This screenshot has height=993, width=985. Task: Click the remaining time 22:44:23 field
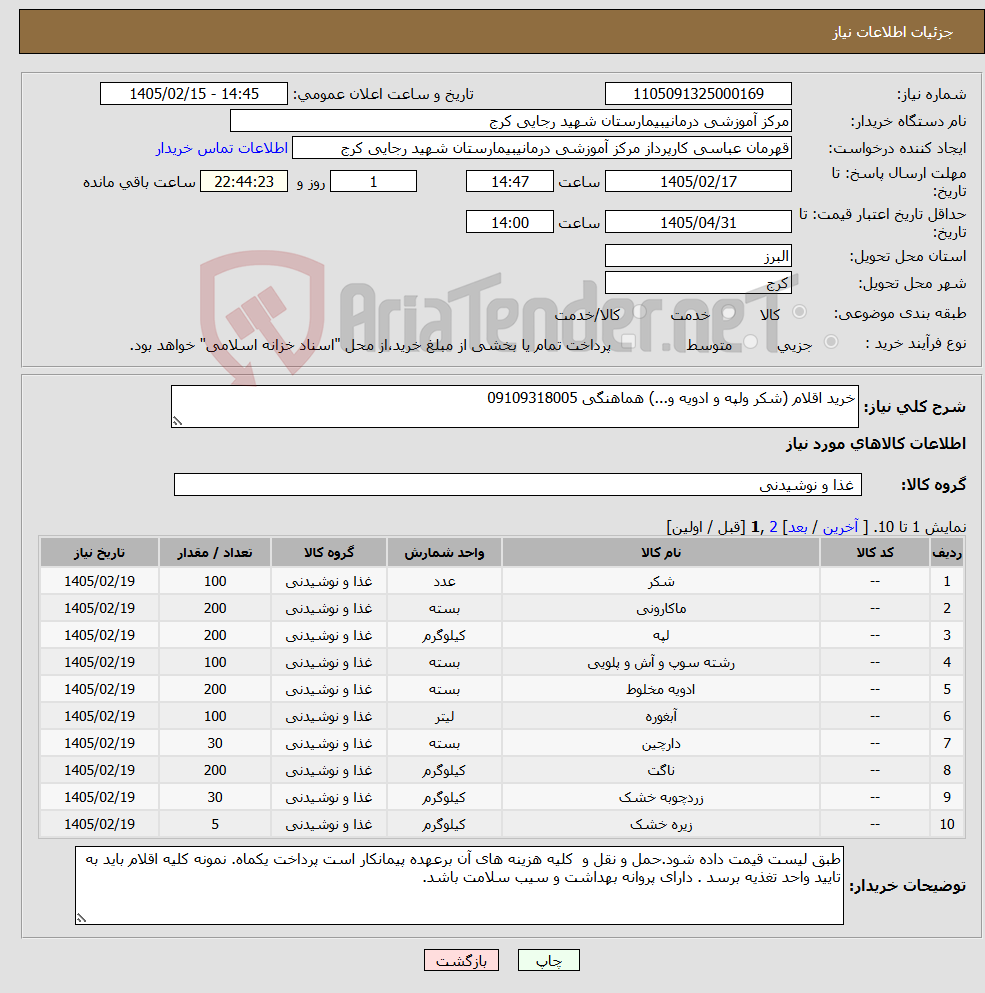[x=244, y=181]
